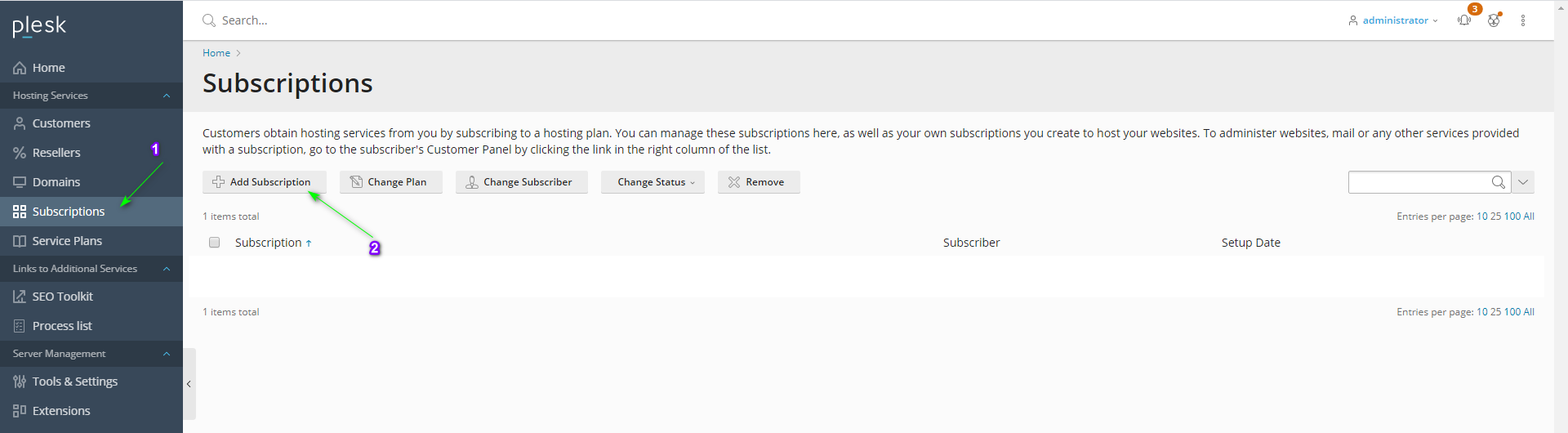Open the Extensions page
The image size is (1568, 433).
[x=91, y=411]
